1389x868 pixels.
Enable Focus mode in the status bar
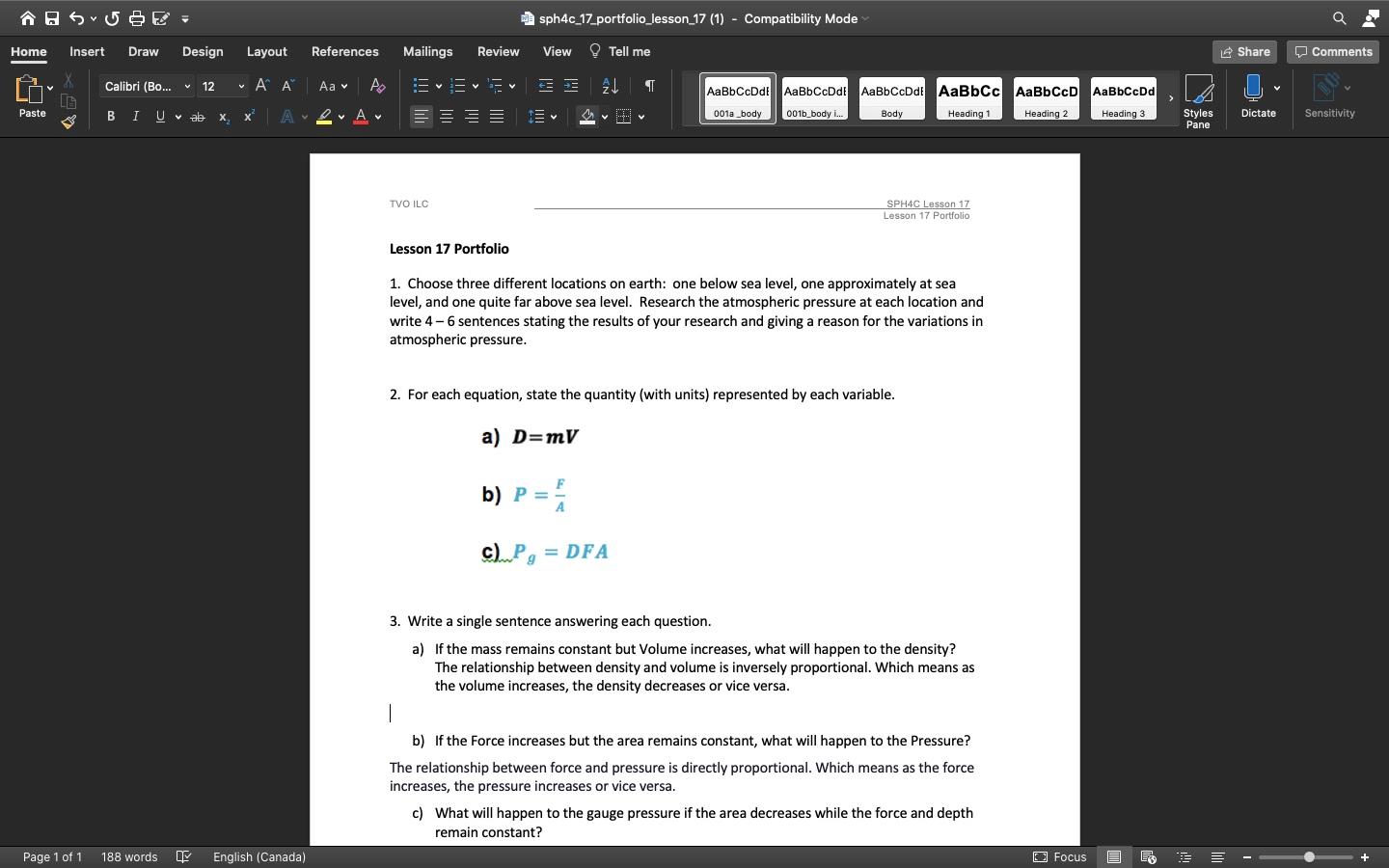coord(1061,857)
